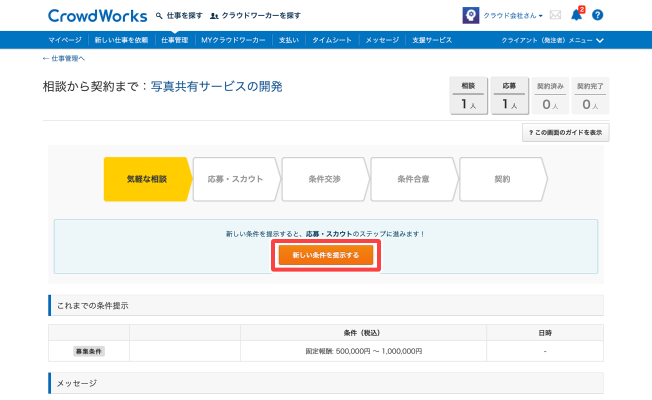Select the 応募・スカウト step
This screenshot has width=652, height=400.
[235, 179]
